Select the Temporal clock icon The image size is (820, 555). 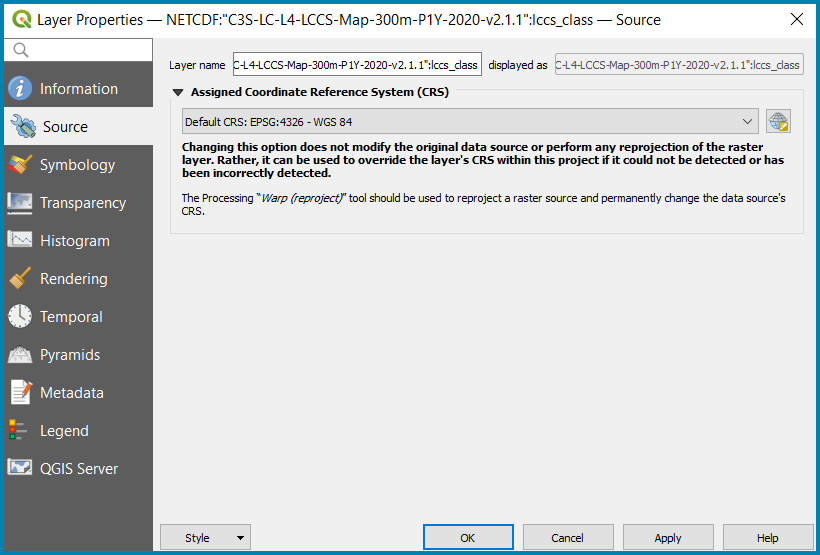(x=20, y=316)
